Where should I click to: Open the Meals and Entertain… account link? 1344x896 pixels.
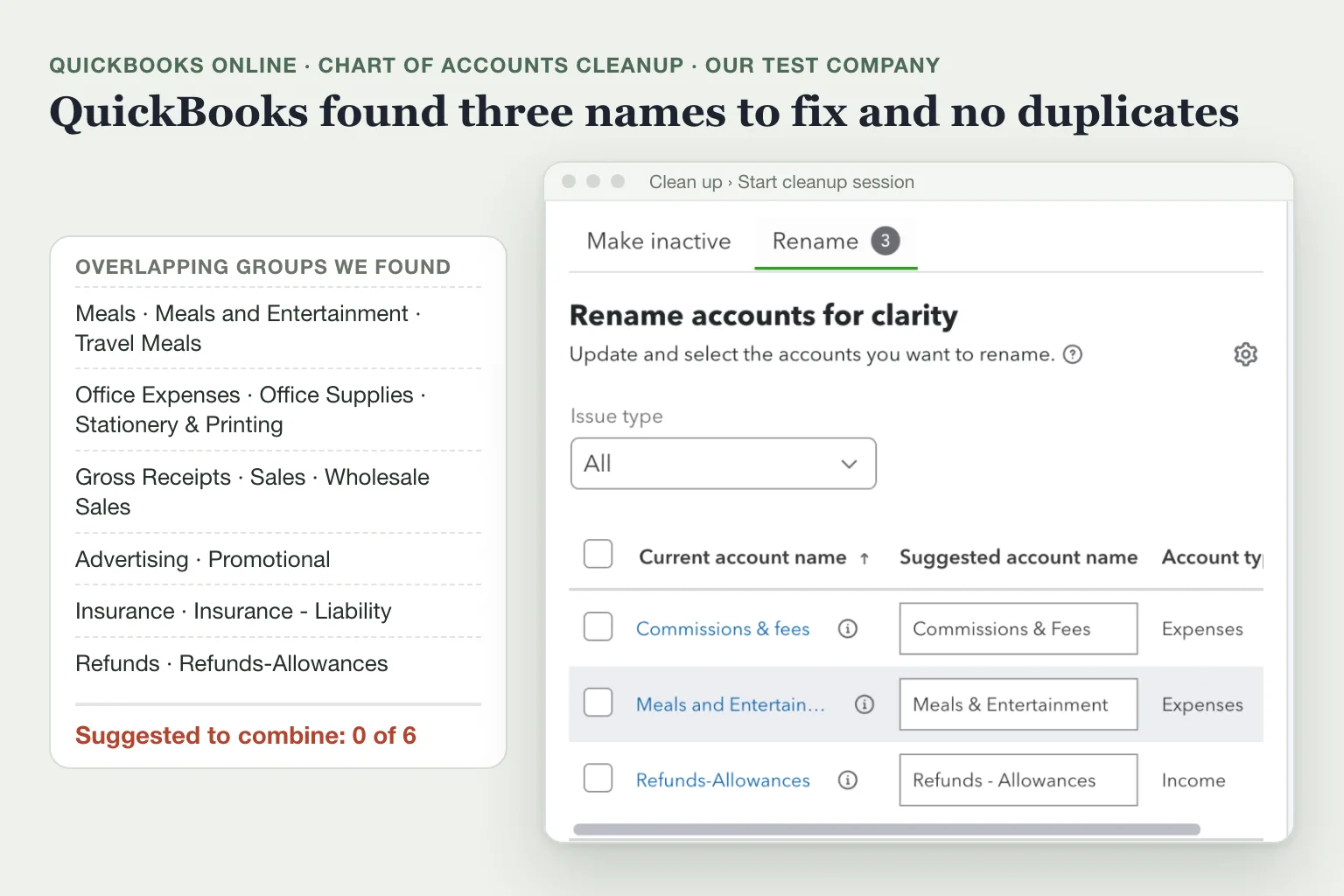pos(730,704)
